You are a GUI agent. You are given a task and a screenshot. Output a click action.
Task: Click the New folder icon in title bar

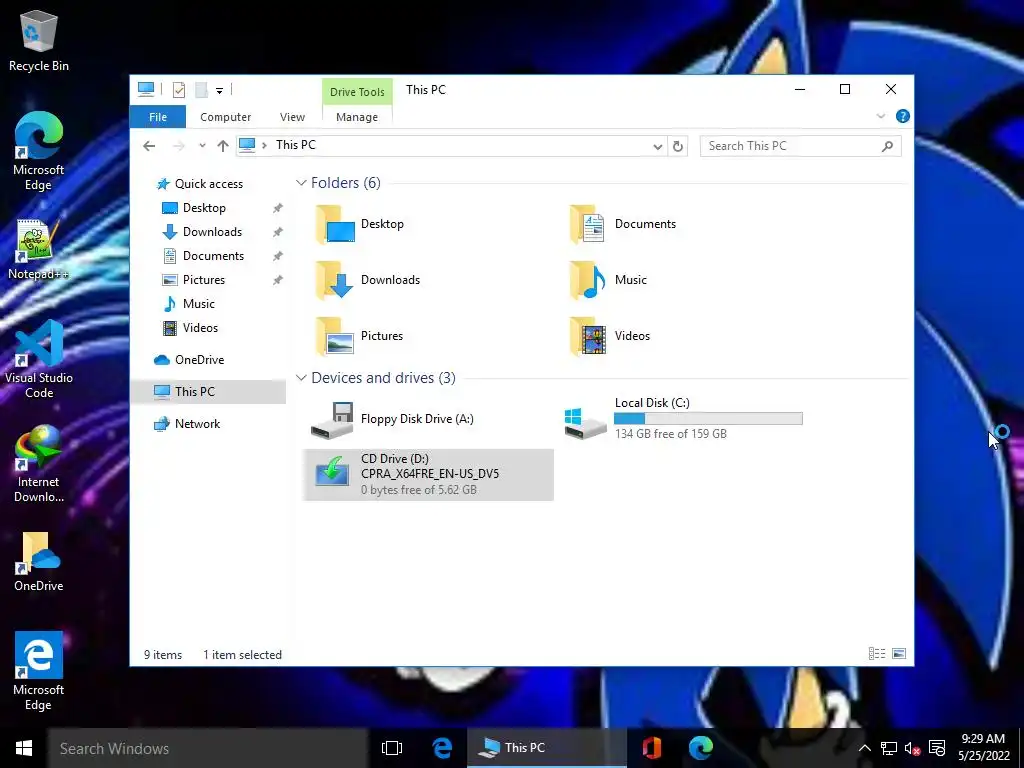click(x=201, y=89)
